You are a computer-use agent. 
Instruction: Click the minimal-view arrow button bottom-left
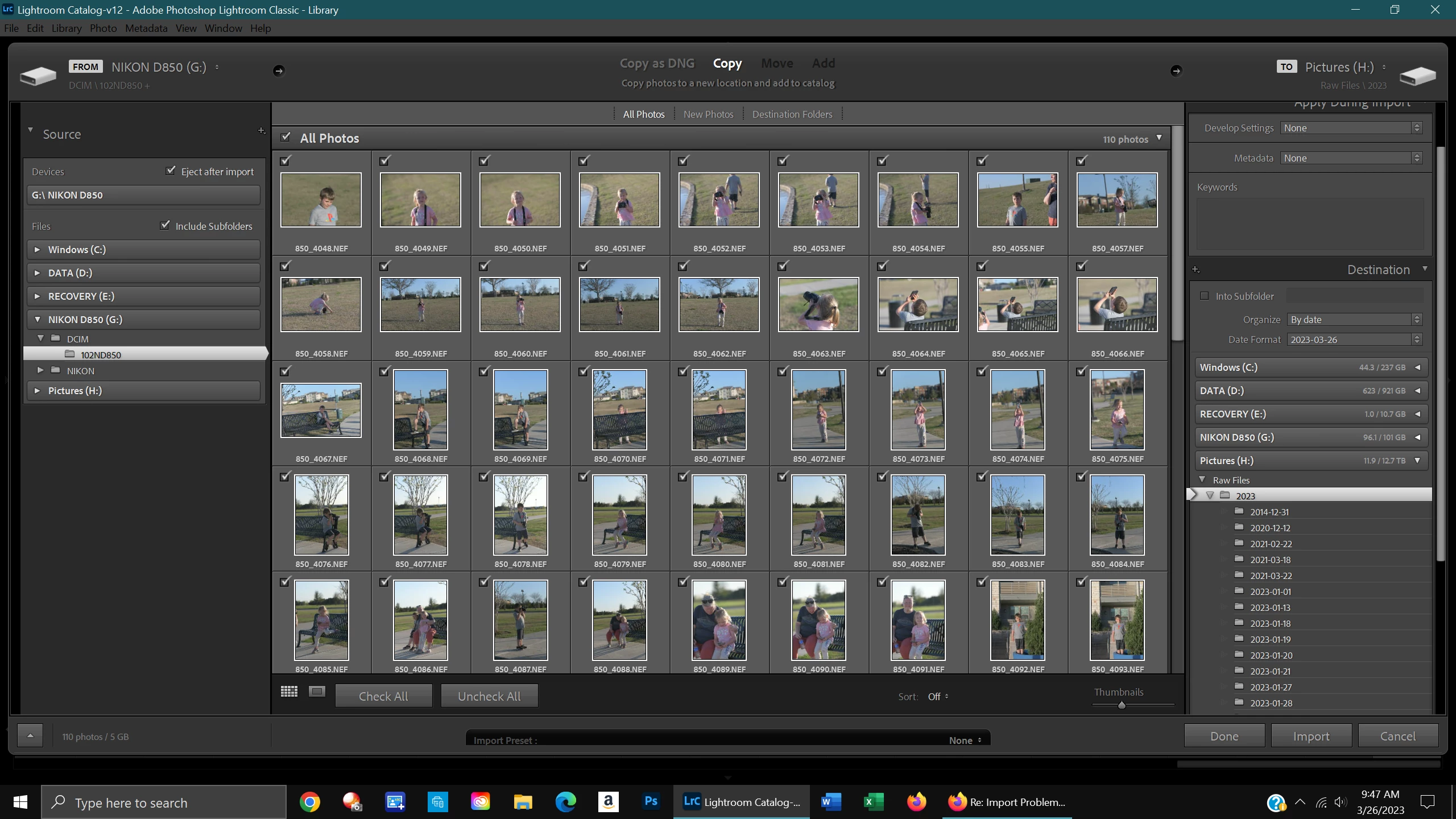30,736
